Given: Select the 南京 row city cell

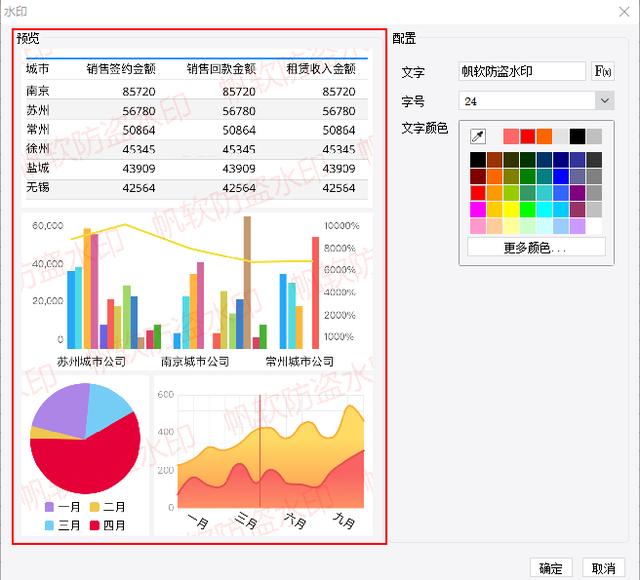Looking at the screenshot, I should coord(38,91).
